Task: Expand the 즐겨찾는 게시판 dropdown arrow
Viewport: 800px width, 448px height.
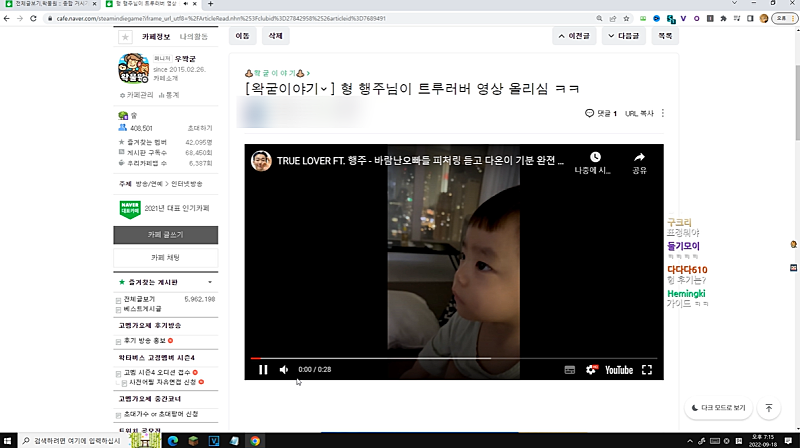Action: [212, 283]
